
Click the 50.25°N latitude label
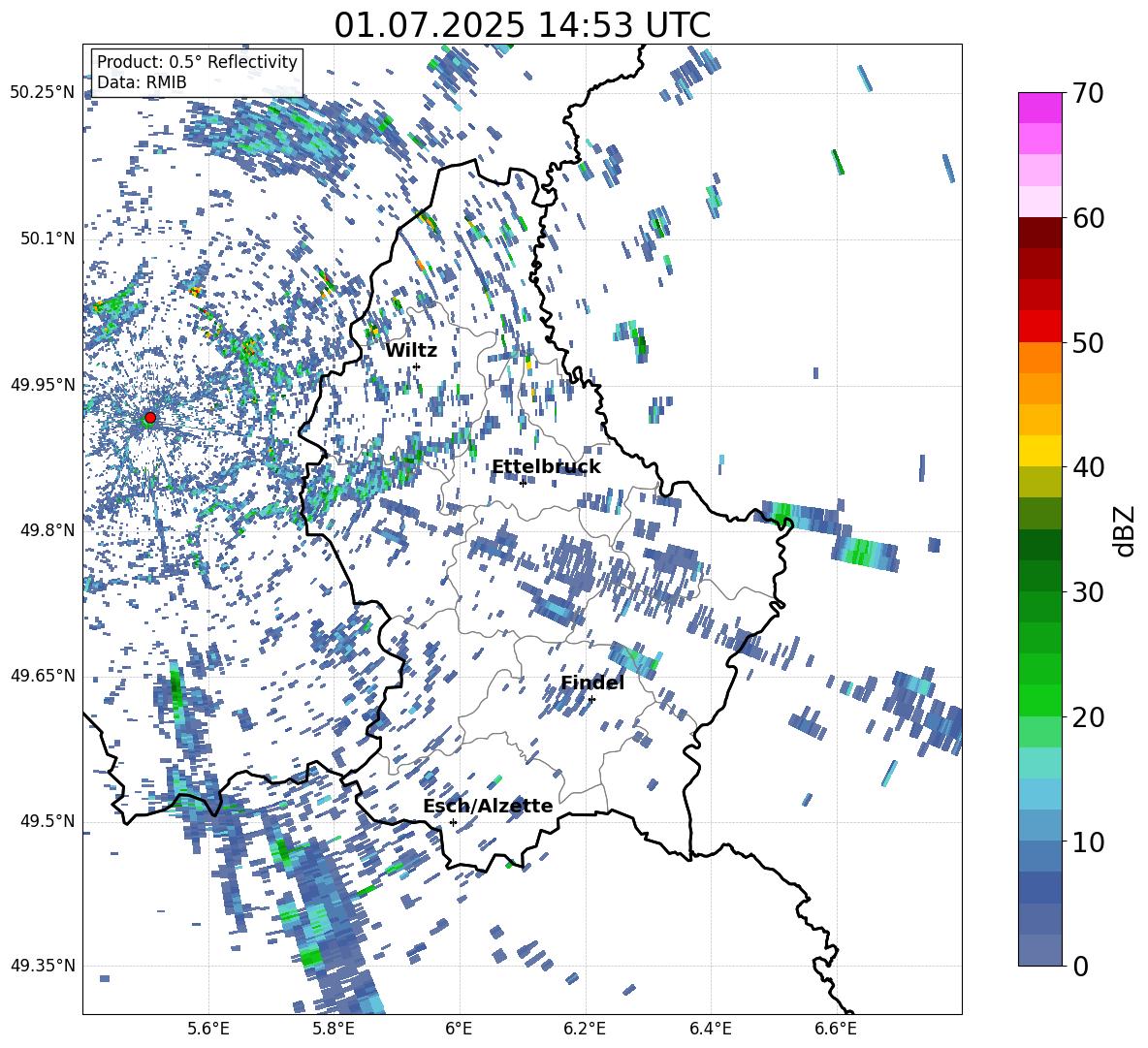click(43, 93)
